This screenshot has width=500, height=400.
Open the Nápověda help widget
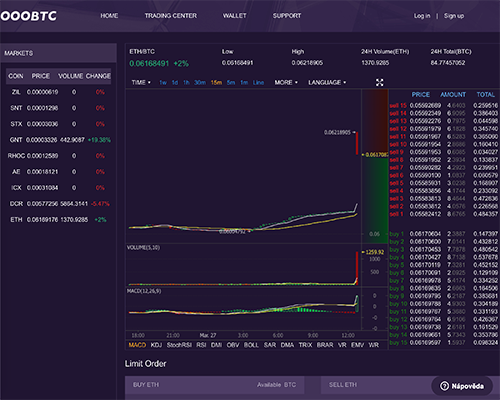click(x=462, y=386)
